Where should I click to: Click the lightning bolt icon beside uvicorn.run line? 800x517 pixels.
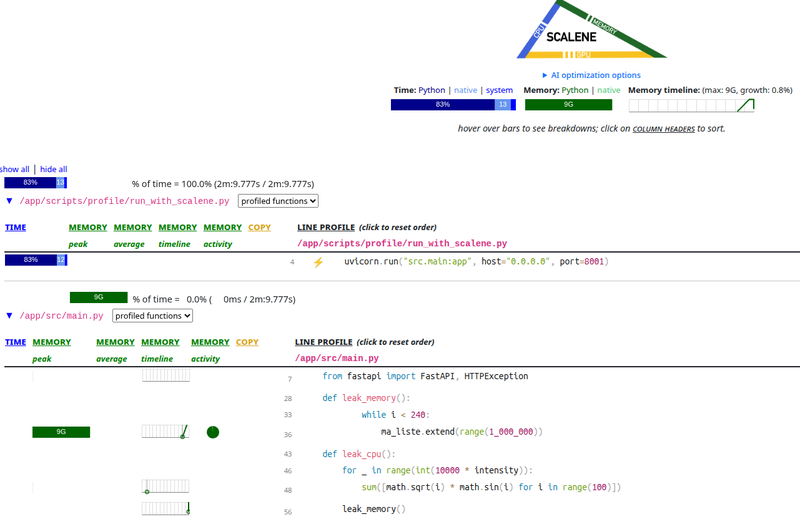coord(318,262)
